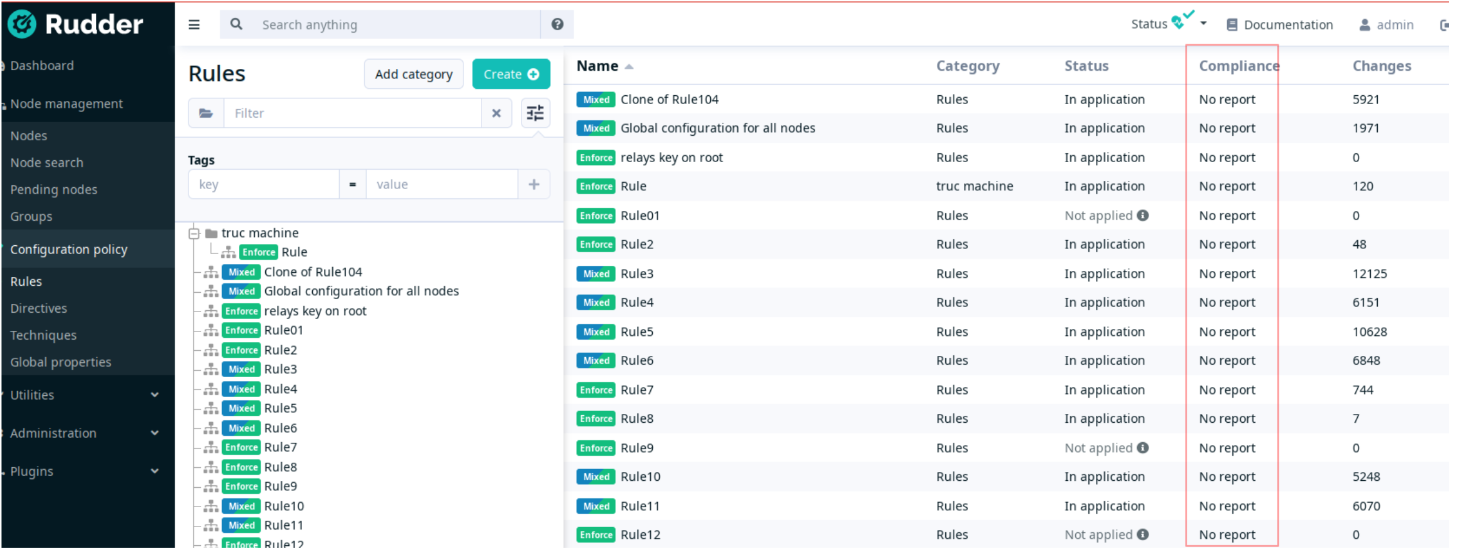This screenshot has width=1466, height=558.
Task: Open Directives in the sidebar
Action: [39, 308]
